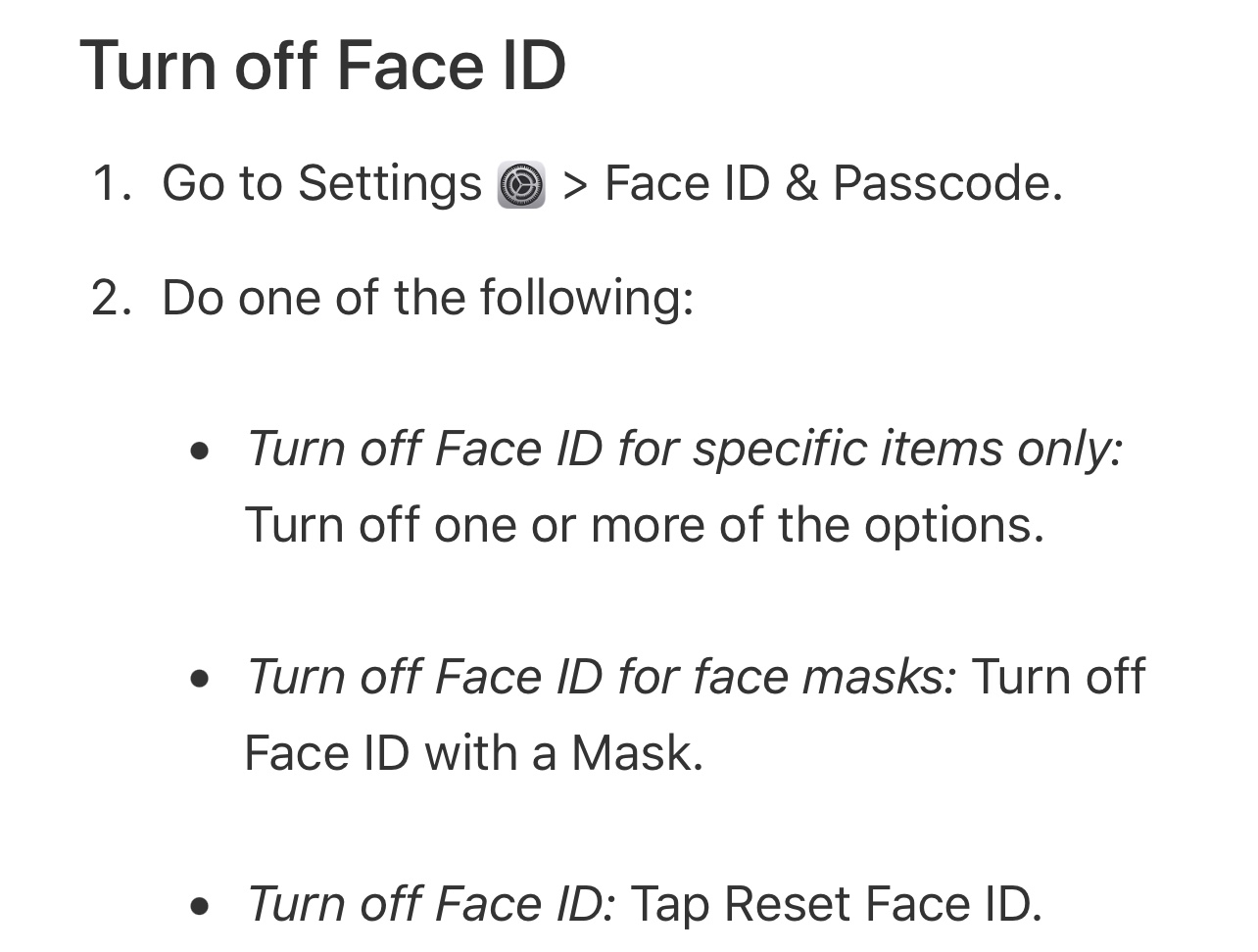Click the word 'Passcode' in step one
1258x952 pixels.
[944, 184]
